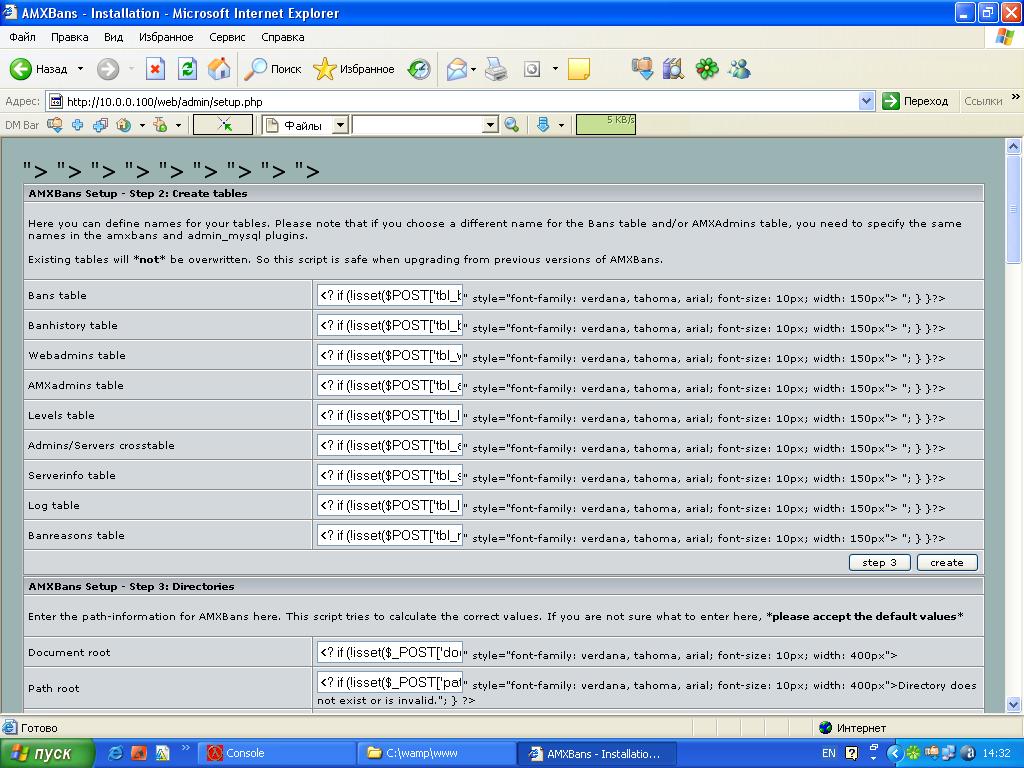Click the Mail envelope toolbar icon
The height and width of the screenshot is (768, 1024).
(456, 69)
